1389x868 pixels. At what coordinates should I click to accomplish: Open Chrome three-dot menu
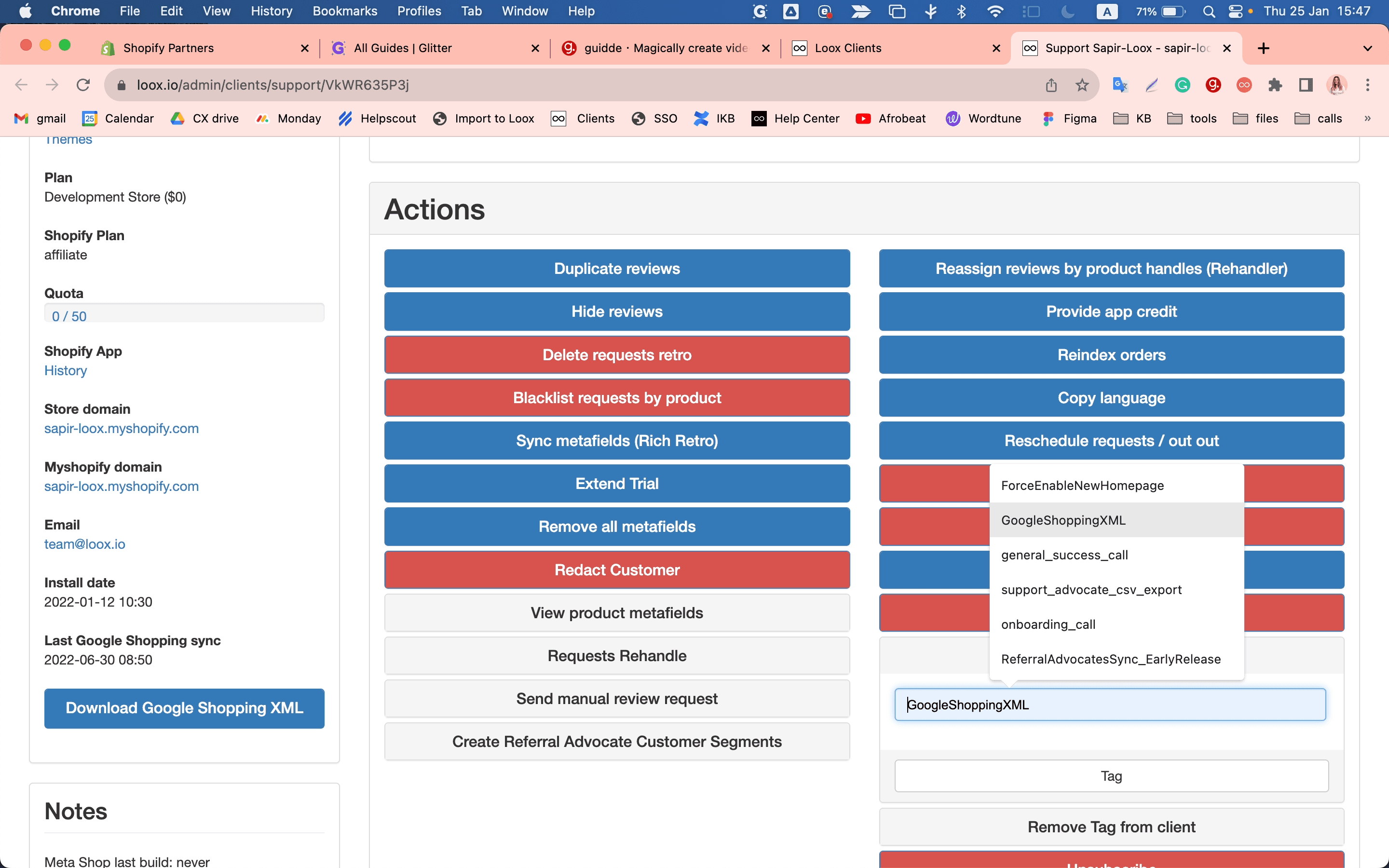pos(1368,85)
